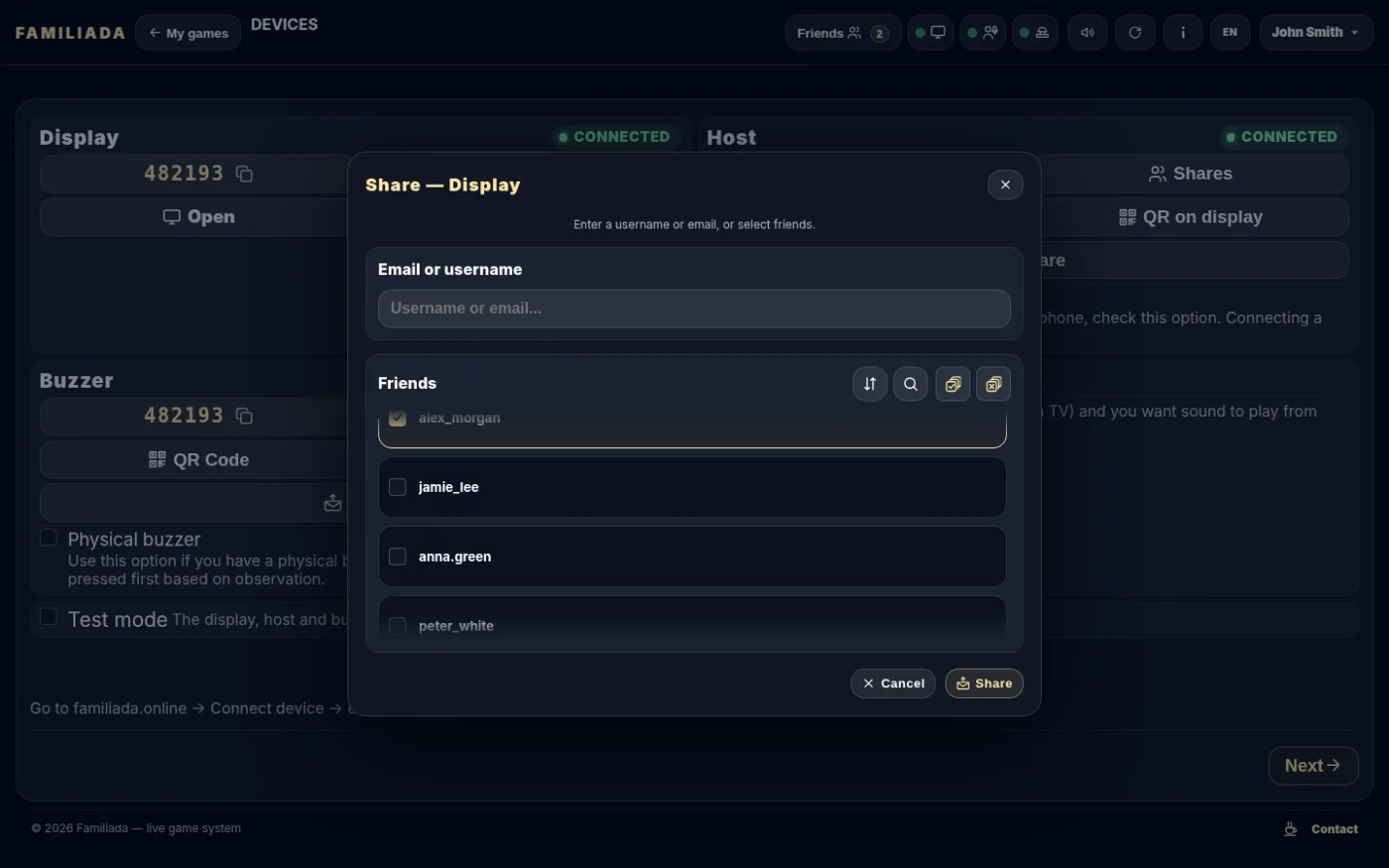Go back to My games

pyautogui.click(x=189, y=33)
